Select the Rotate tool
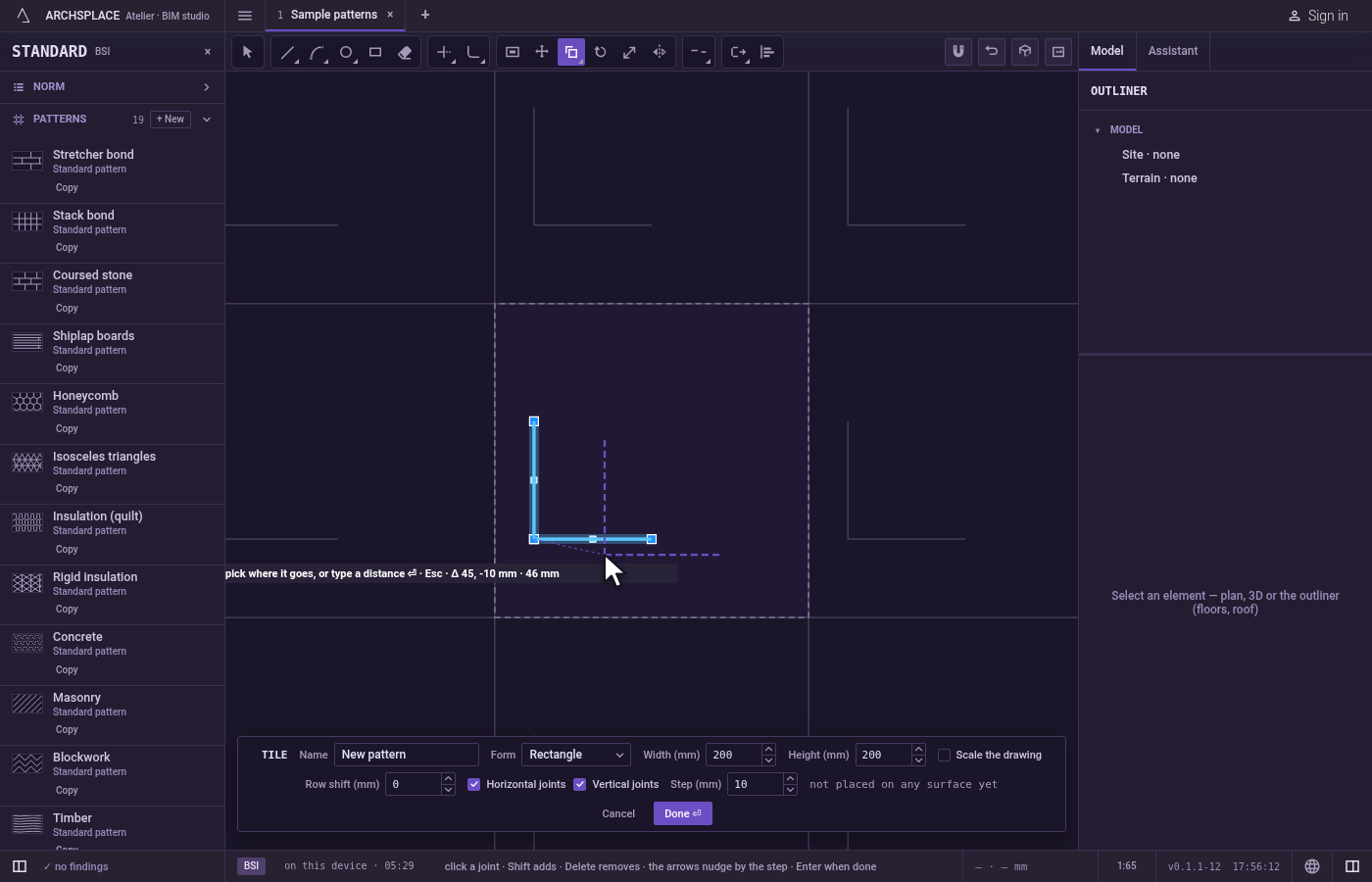Viewport: 1372px width, 882px height. click(601, 52)
